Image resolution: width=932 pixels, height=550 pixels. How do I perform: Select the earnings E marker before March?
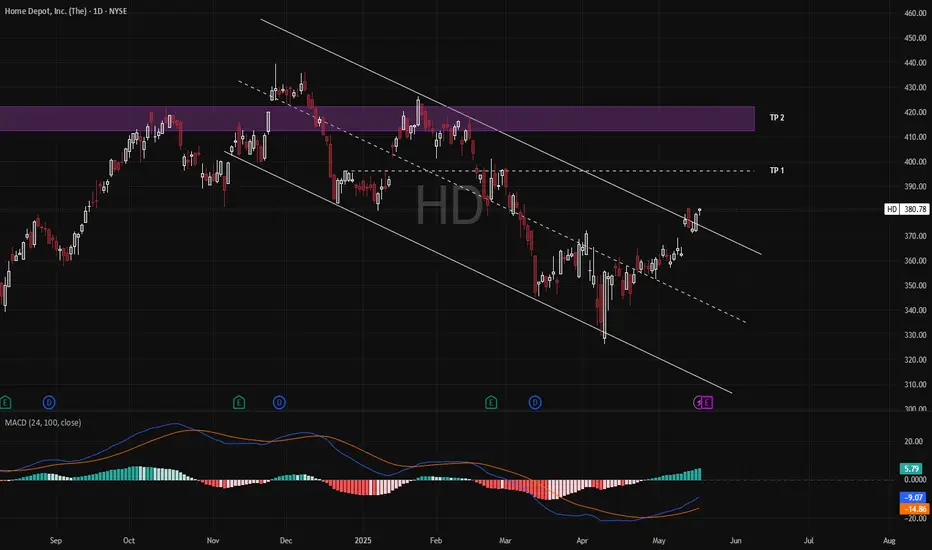click(491, 403)
